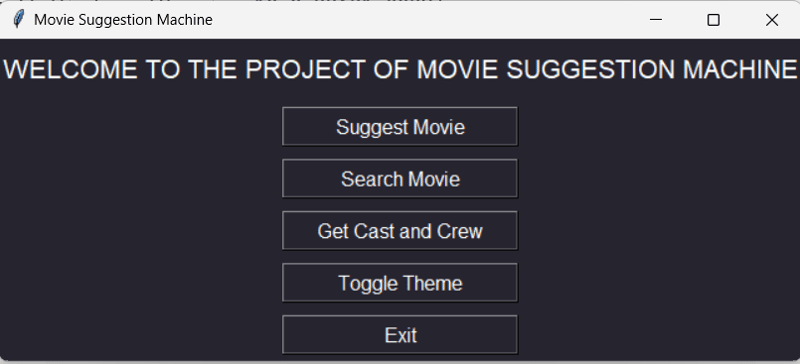Hit the square maximize icon

coord(713,20)
